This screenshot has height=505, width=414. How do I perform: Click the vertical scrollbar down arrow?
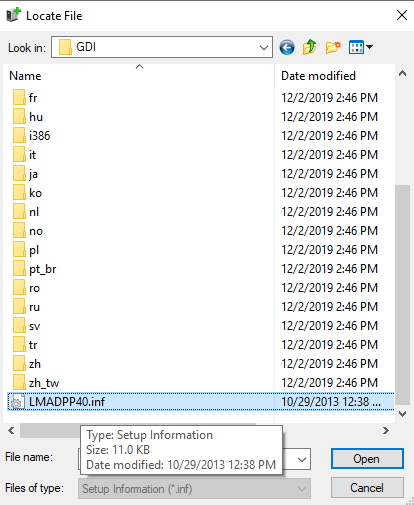[x=403, y=414]
